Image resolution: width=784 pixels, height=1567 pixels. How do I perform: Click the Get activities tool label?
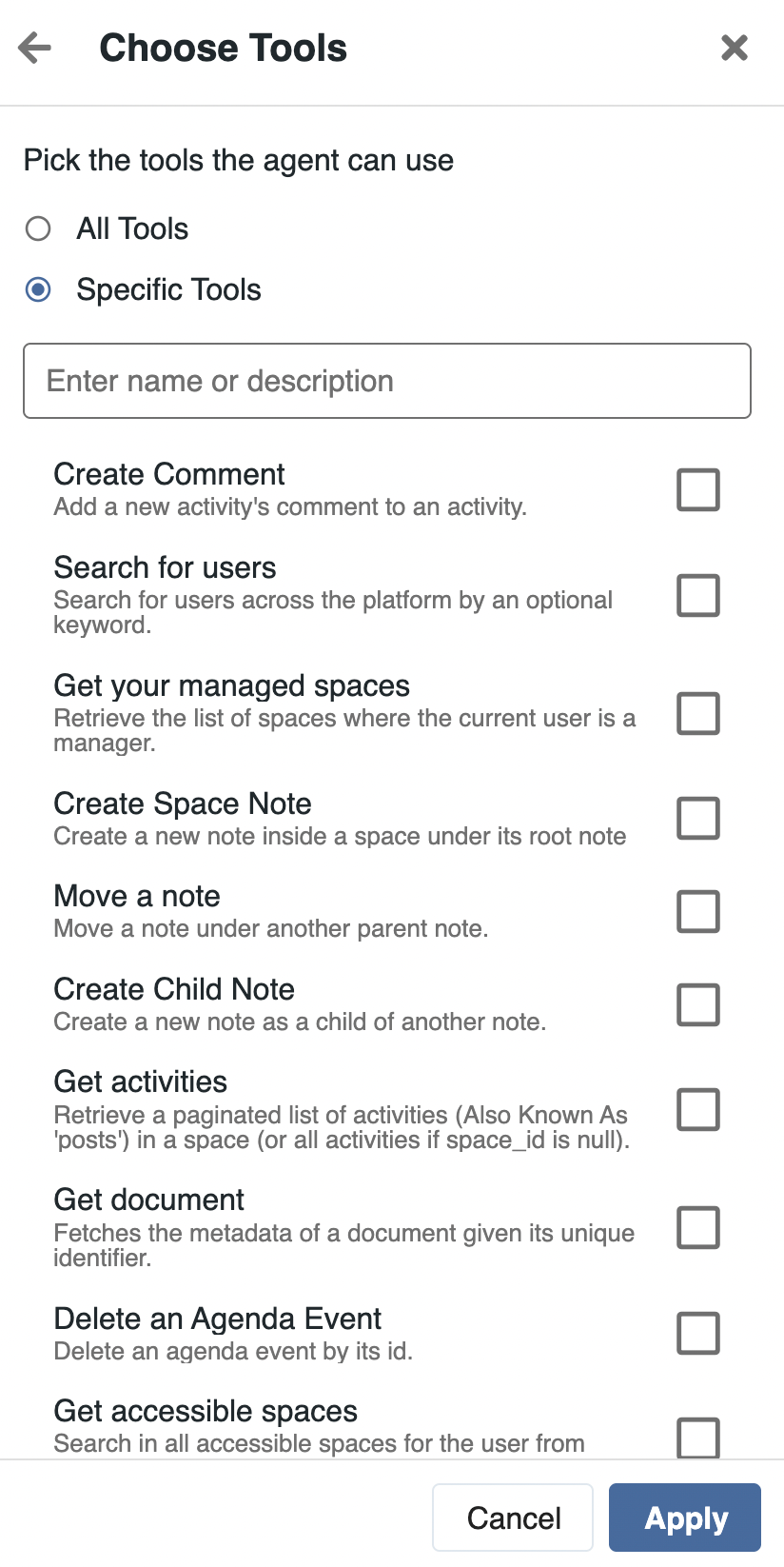(x=141, y=1081)
